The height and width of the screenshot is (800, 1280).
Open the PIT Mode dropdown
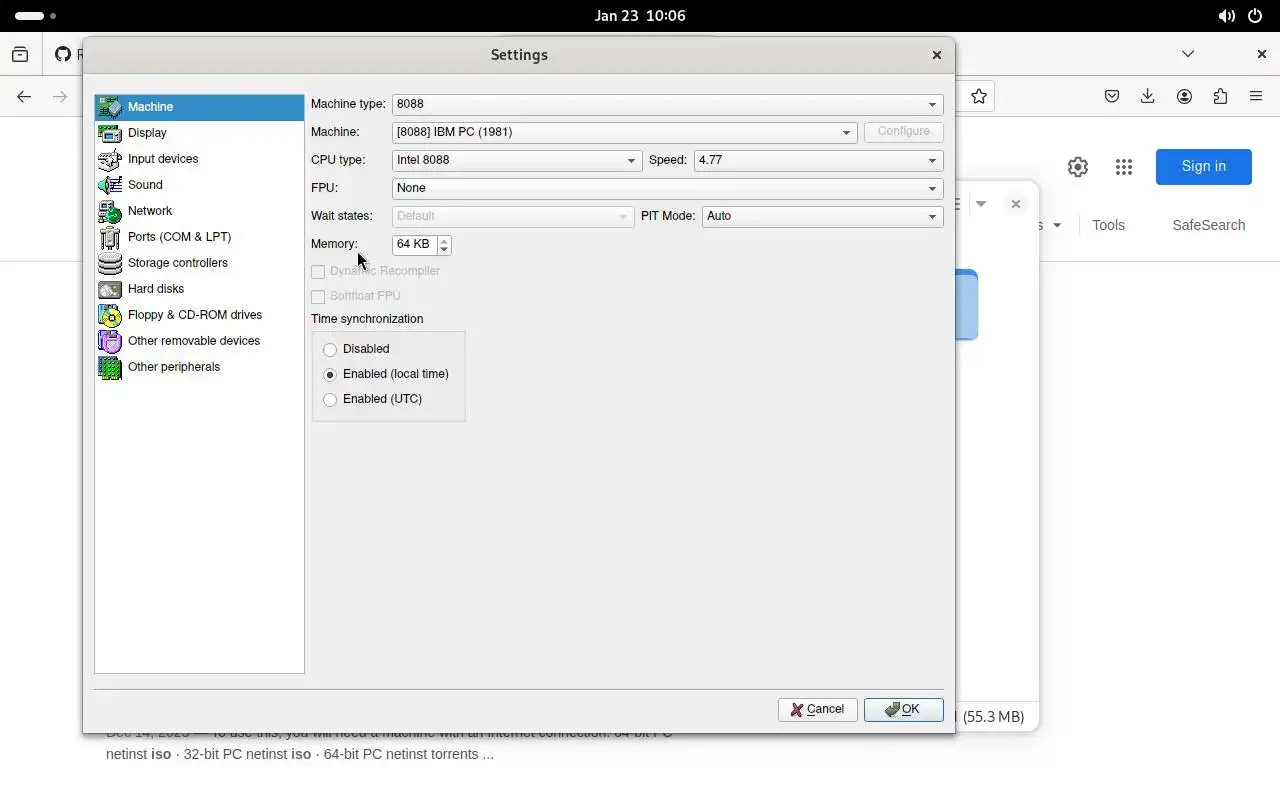822,216
